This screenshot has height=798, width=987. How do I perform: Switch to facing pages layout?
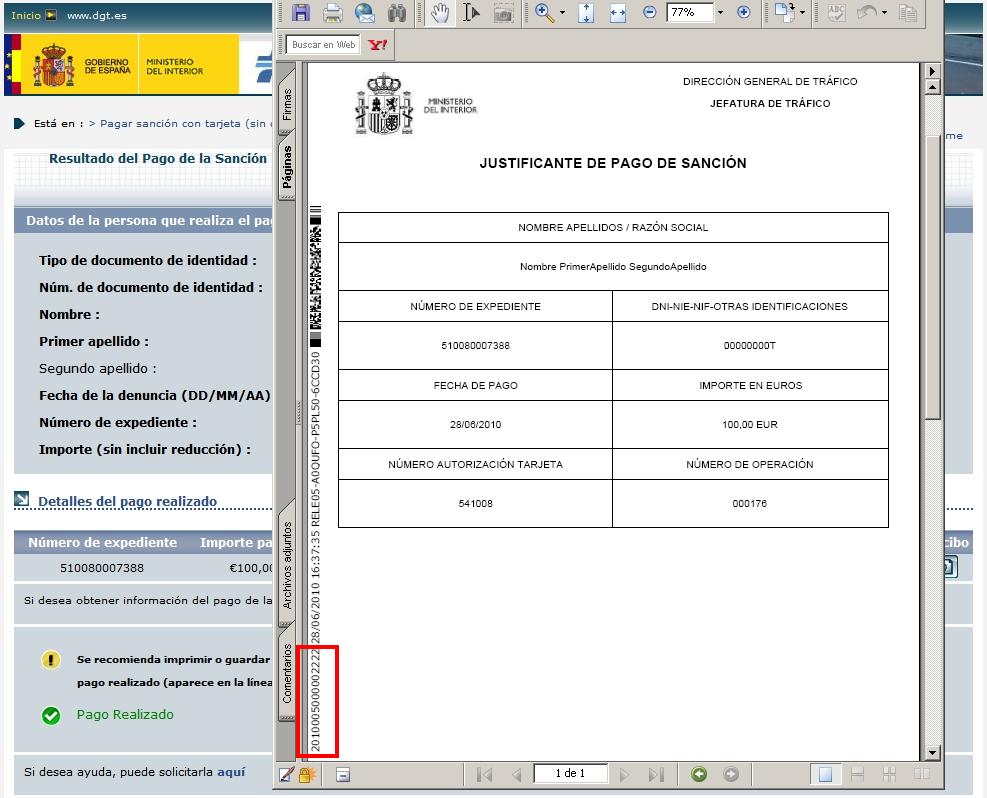922,774
